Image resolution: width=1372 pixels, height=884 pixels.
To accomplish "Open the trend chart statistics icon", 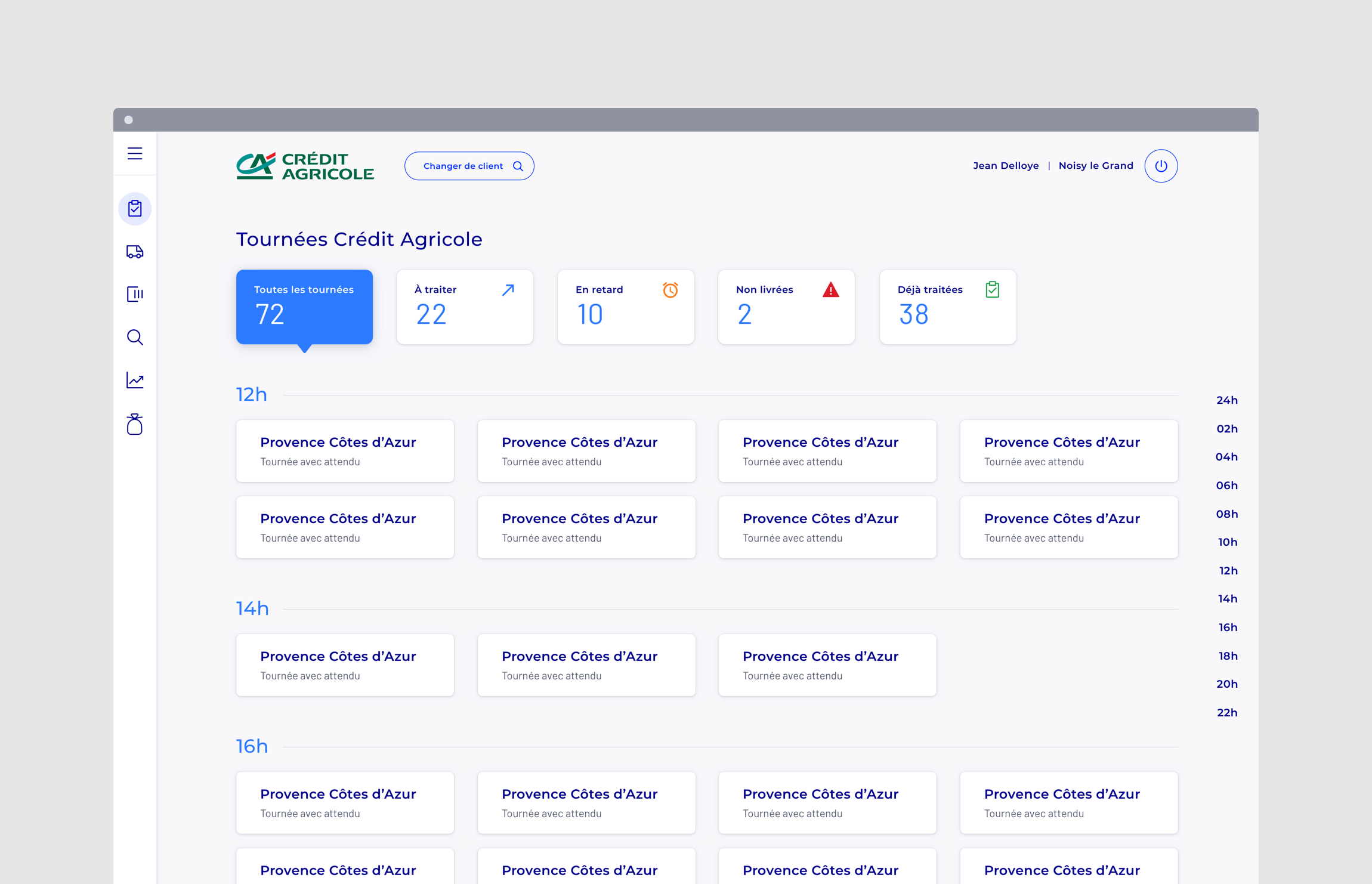I will [x=135, y=380].
